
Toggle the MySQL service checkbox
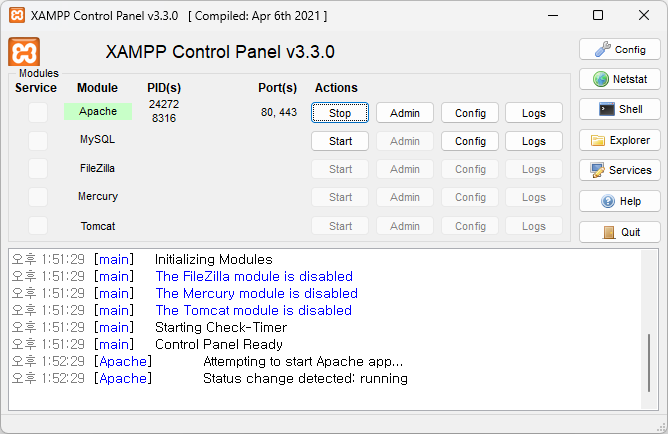38,141
